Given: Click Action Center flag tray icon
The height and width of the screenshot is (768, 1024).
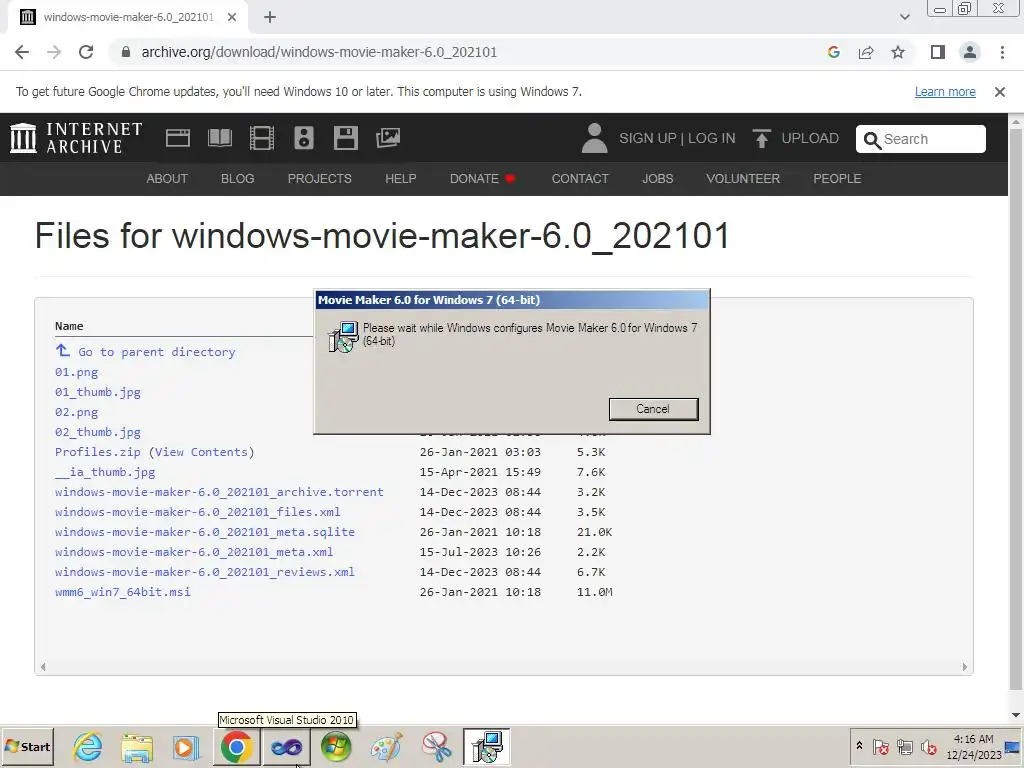Looking at the screenshot, I should (x=880, y=746).
